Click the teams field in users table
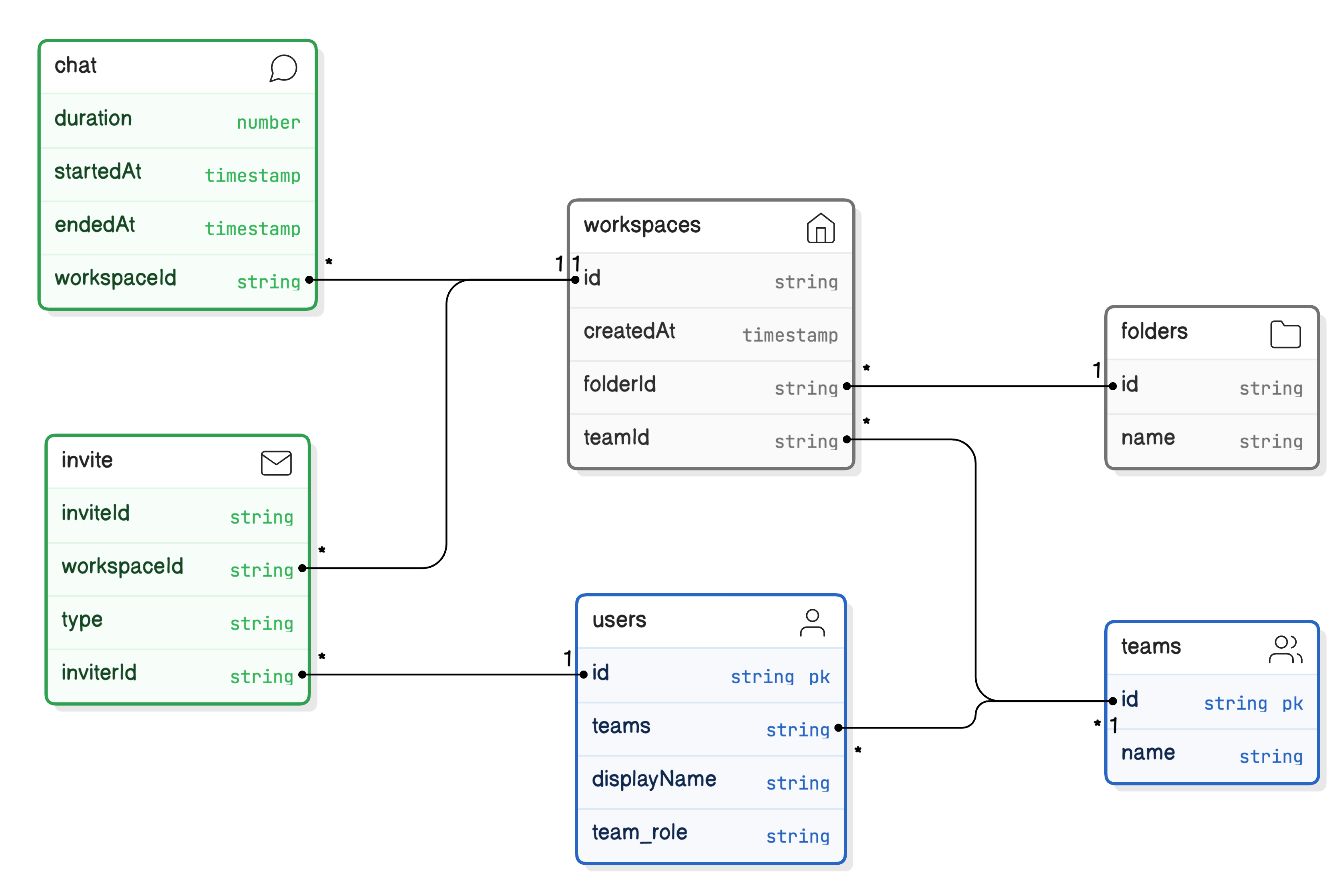Screen dimensions: 1340x884 [711, 728]
